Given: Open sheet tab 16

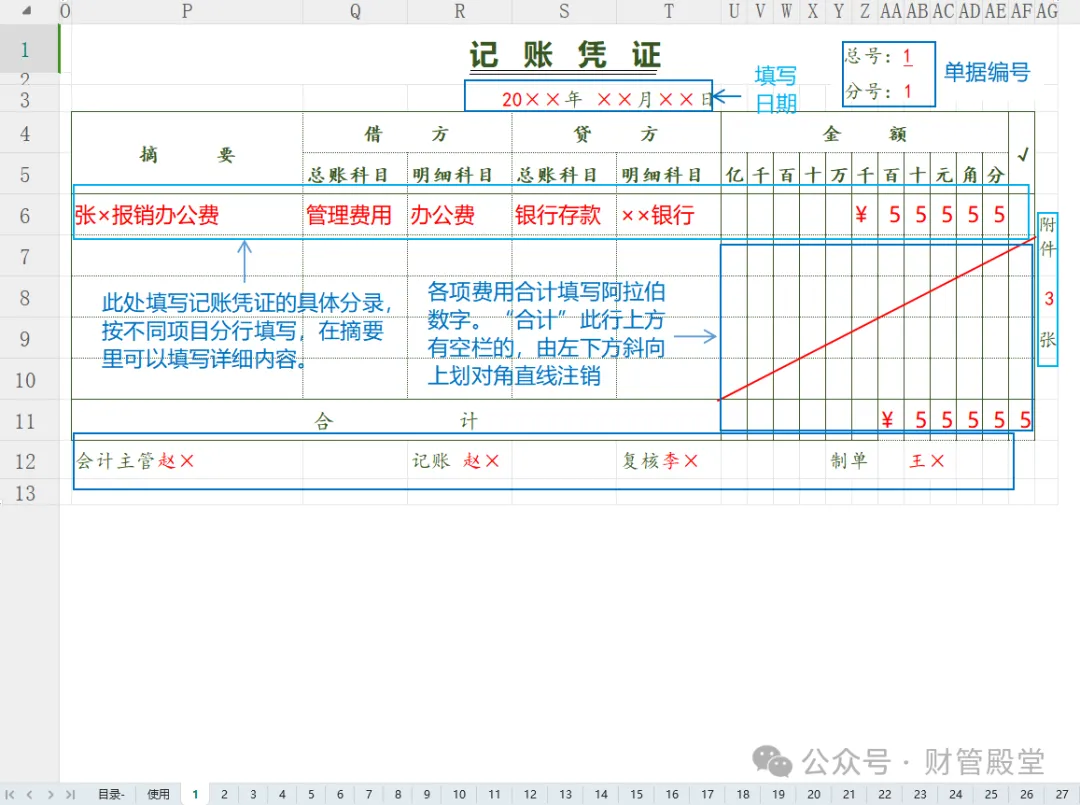Looking at the screenshot, I should coord(672,794).
